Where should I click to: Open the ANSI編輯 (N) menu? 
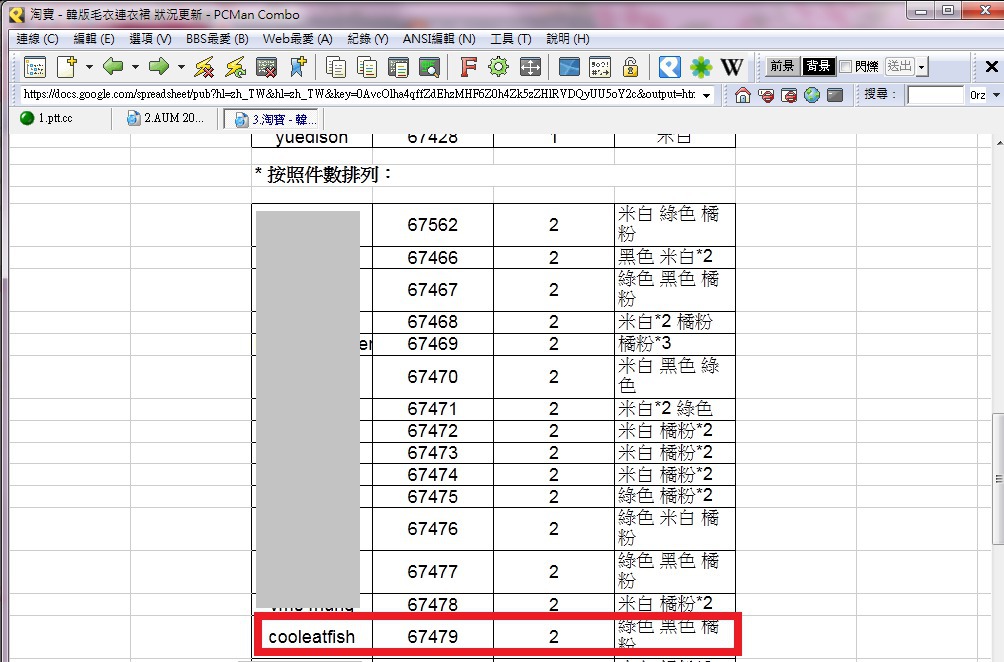pos(439,39)
